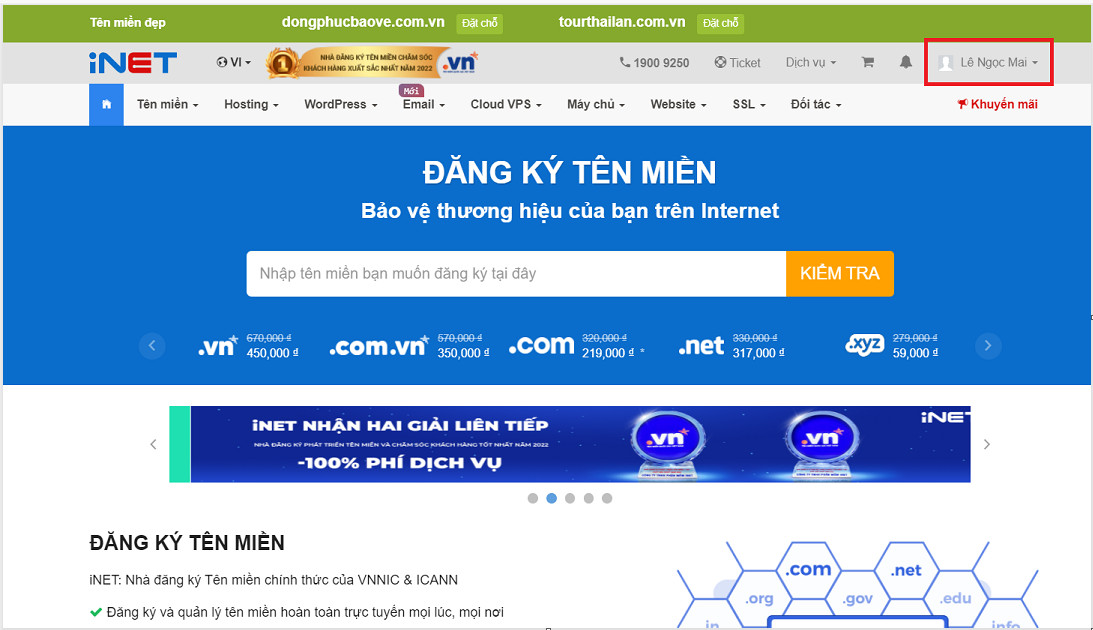The image size is (1093, 630).
Task: Click the iNET logo
Action: tap(132, 63)
